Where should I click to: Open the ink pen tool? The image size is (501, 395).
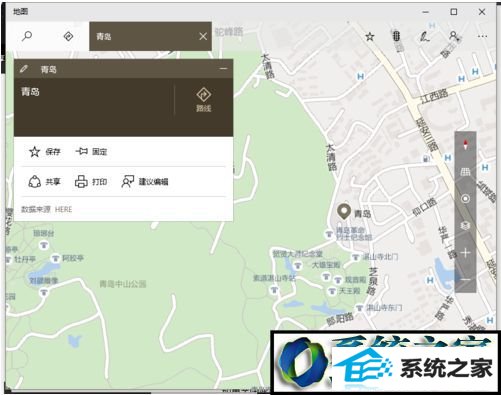tap(424, 36)
